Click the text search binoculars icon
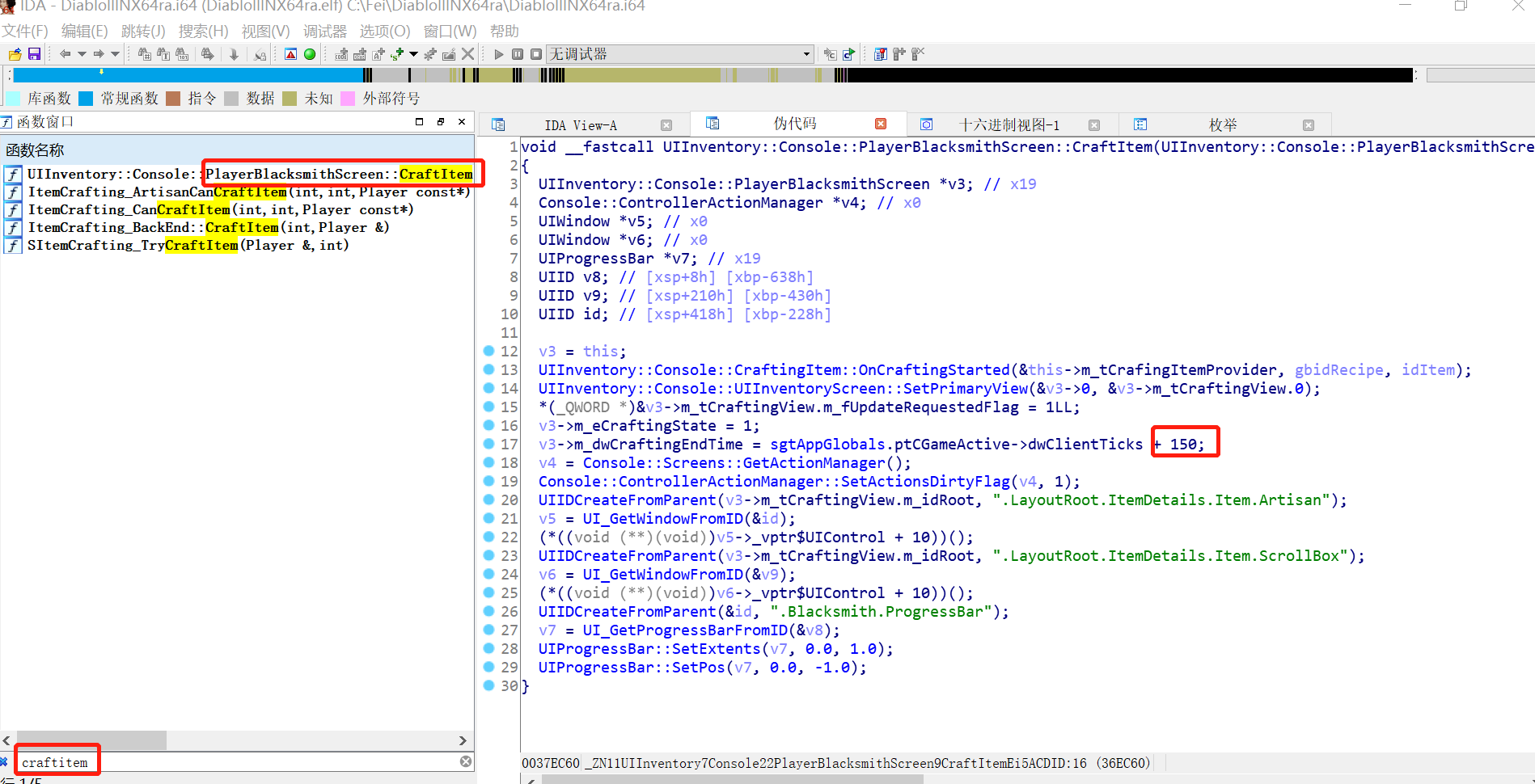This screenshot has width=1535, height=784. (x=163, y=54)
